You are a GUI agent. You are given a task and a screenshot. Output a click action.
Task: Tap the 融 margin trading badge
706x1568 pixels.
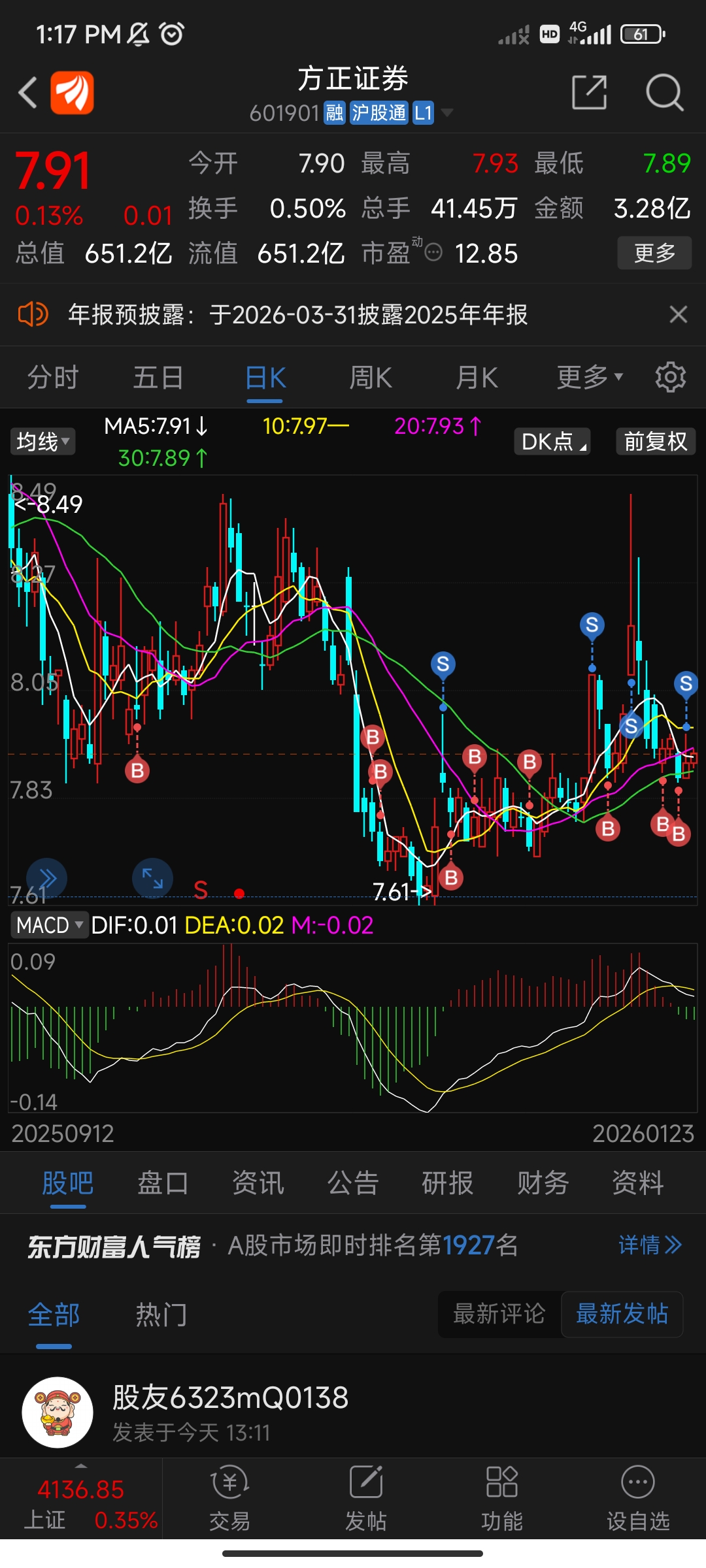335,113
